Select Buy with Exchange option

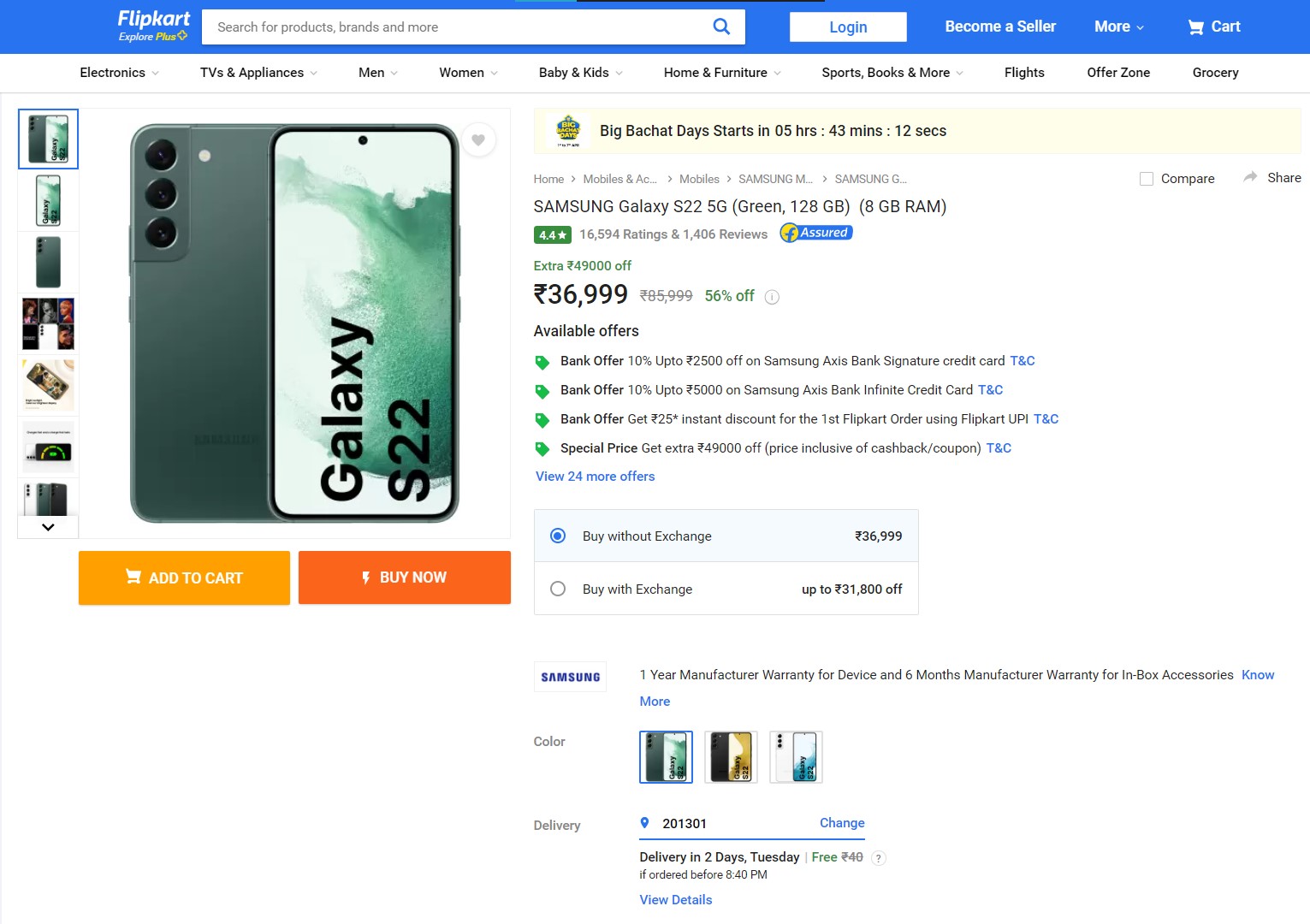tap(558, 589)
